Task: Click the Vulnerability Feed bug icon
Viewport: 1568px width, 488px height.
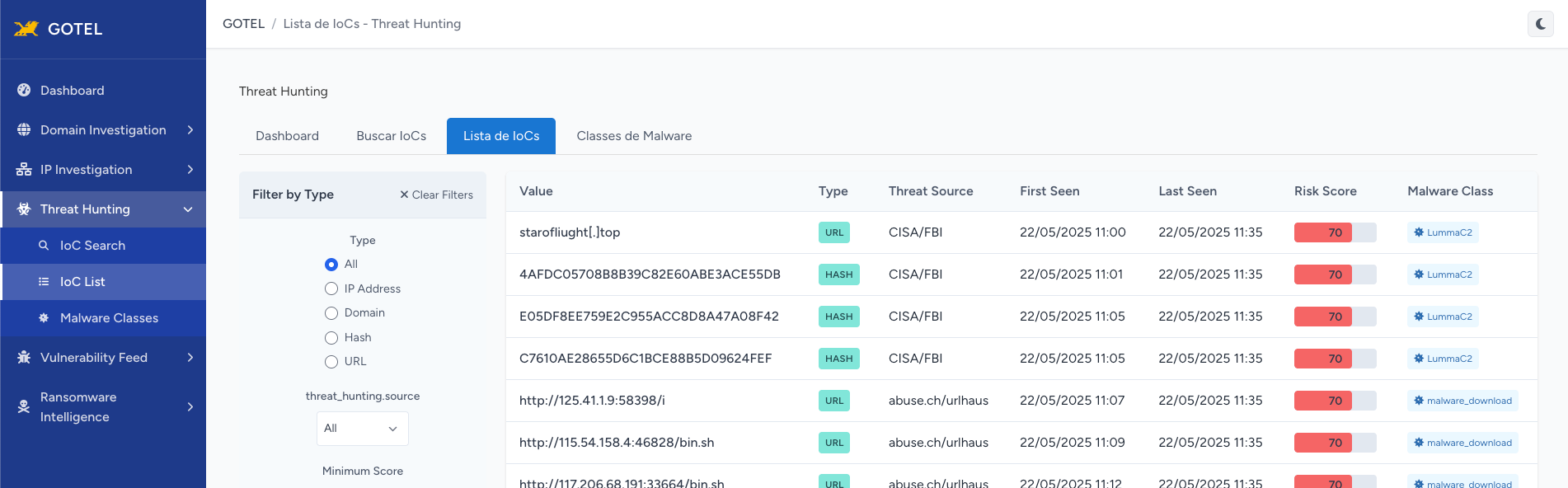Action: [24, 358]
